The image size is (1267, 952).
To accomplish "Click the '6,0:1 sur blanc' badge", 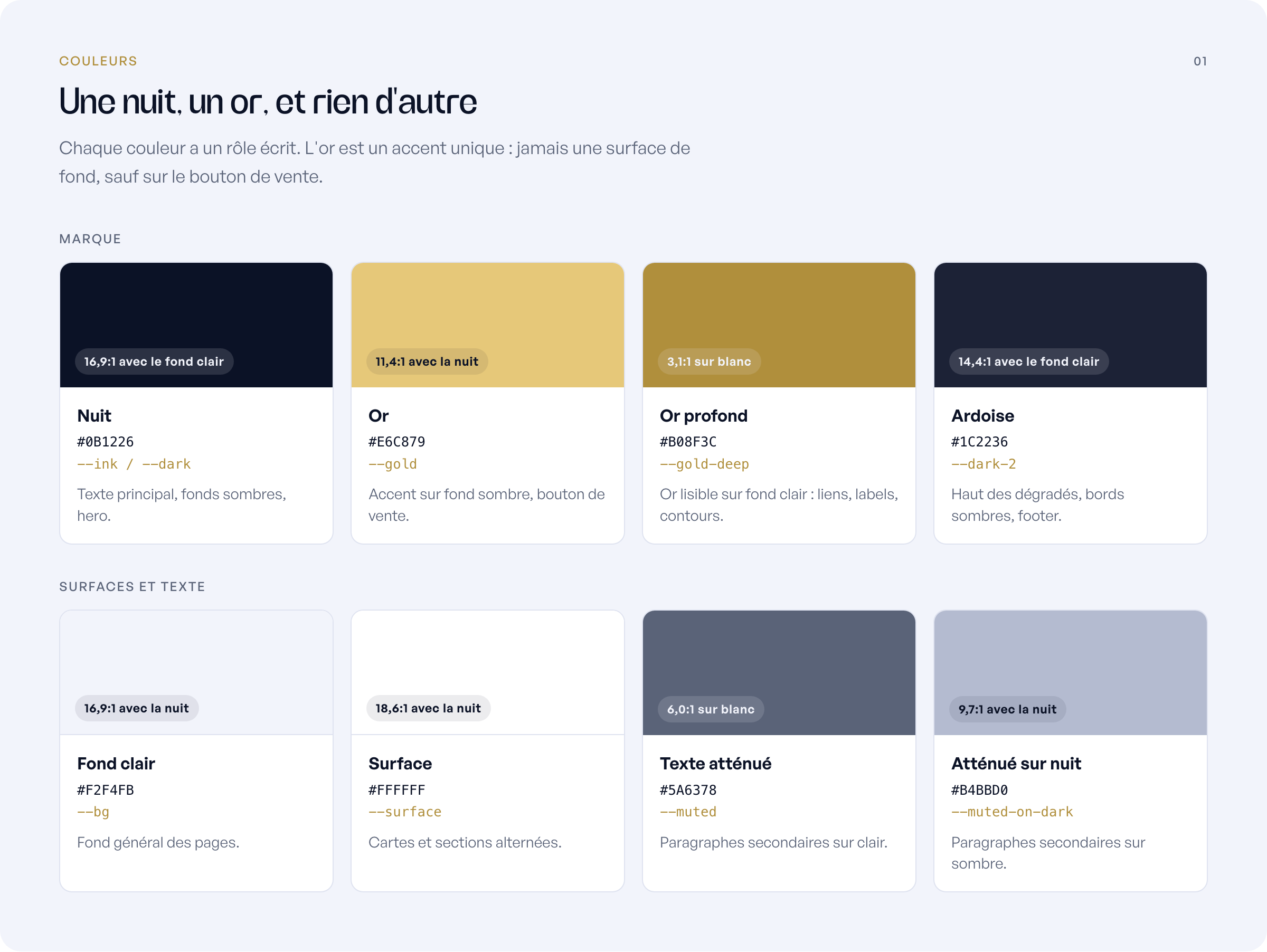I will pyautogui.click(x=711, y=709).
